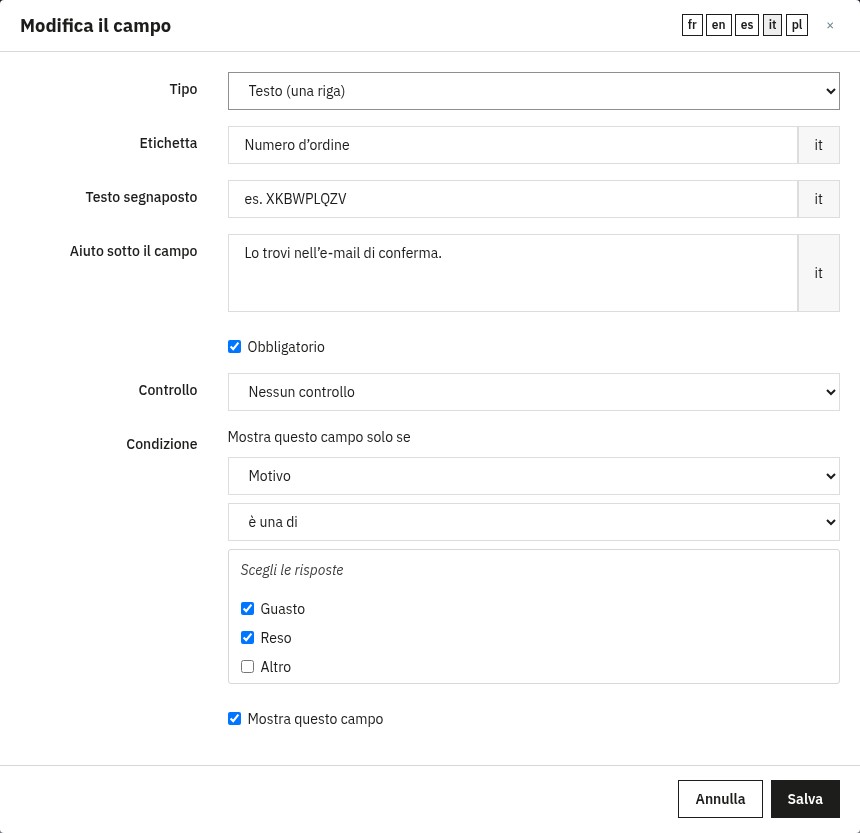Open the Tipo dropdown
Screen dimensions: 860x833
click(x=534, y=91)
